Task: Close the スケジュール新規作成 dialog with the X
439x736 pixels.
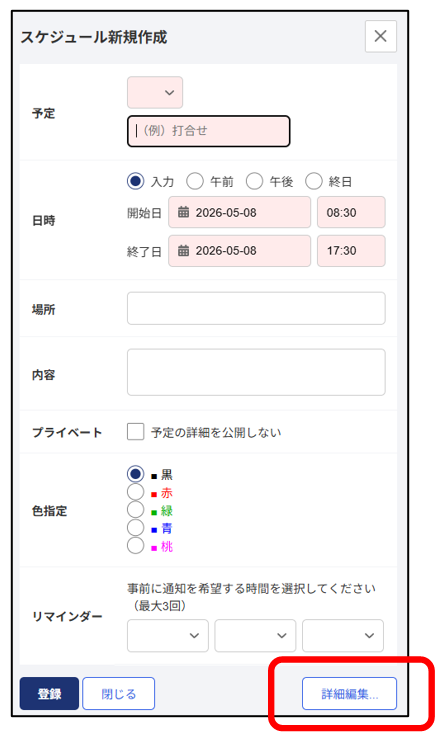Action: pos(381,36)
